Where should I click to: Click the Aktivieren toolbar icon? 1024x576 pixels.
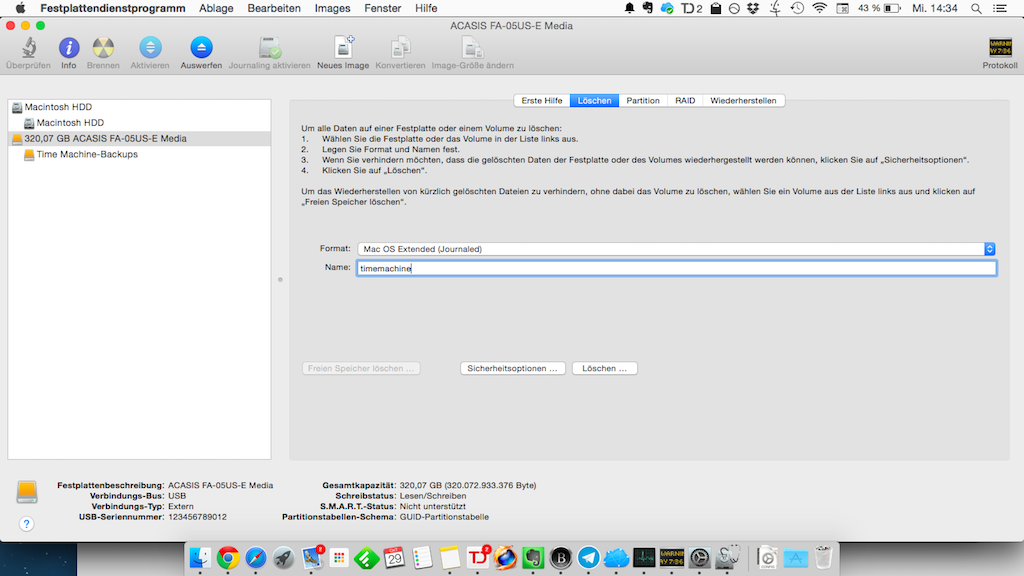click(149, 48)
